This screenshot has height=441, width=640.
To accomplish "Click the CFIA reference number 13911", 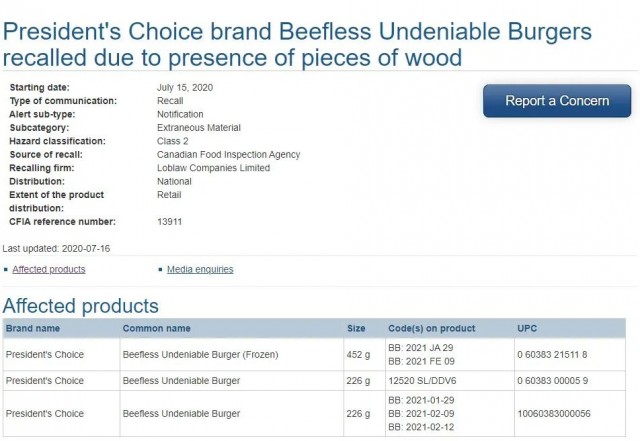I will coord(169,222).
